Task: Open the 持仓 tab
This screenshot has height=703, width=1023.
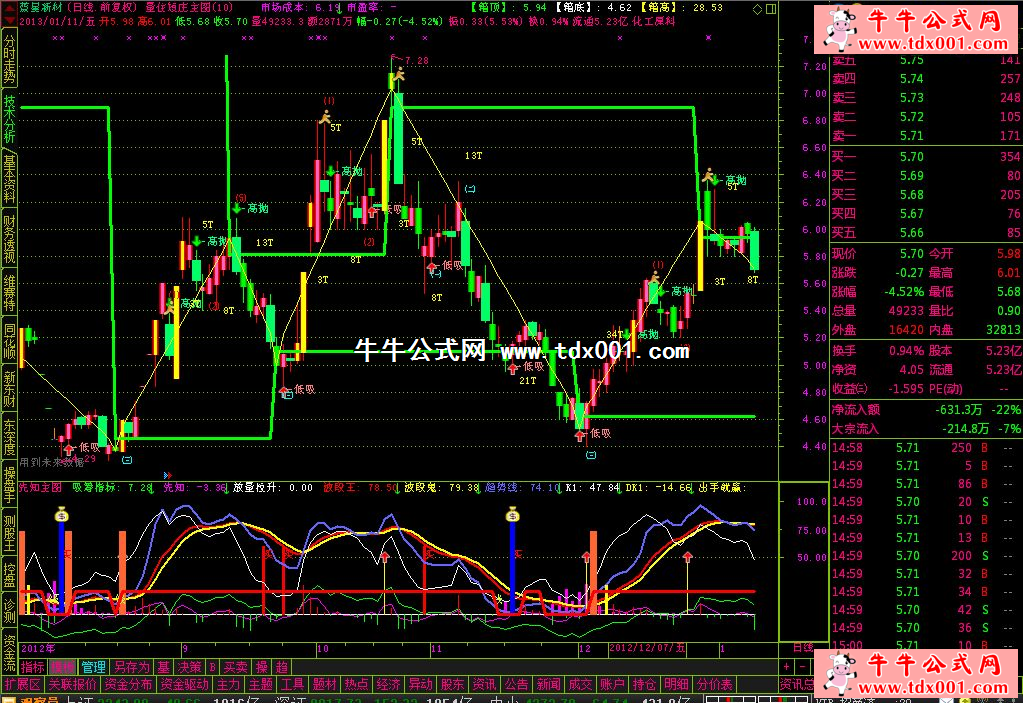Action: 644,685
